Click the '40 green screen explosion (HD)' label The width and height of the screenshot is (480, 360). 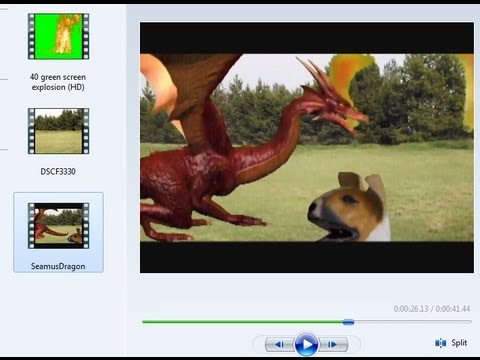pyautogui.click(x=58, y=82)
